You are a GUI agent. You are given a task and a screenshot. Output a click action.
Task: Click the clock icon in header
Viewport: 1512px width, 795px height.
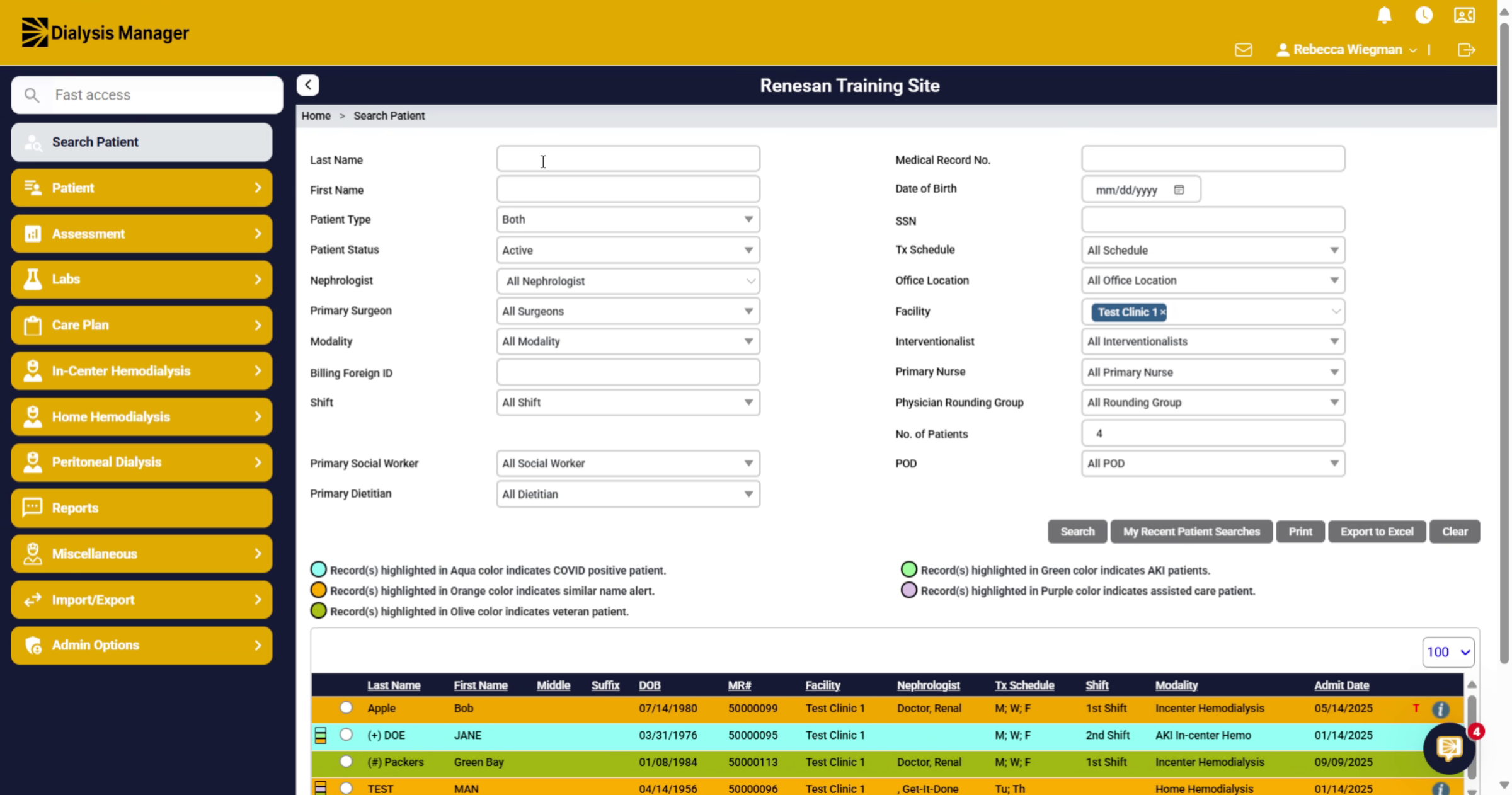[1424, 15]
